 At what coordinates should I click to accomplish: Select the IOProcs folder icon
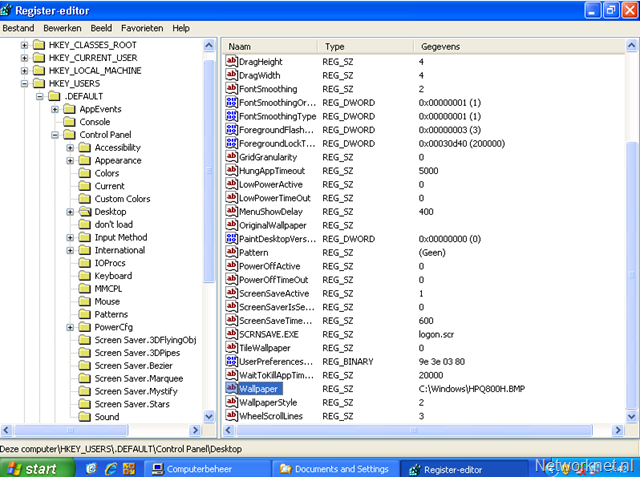click(x=84, y=263)
